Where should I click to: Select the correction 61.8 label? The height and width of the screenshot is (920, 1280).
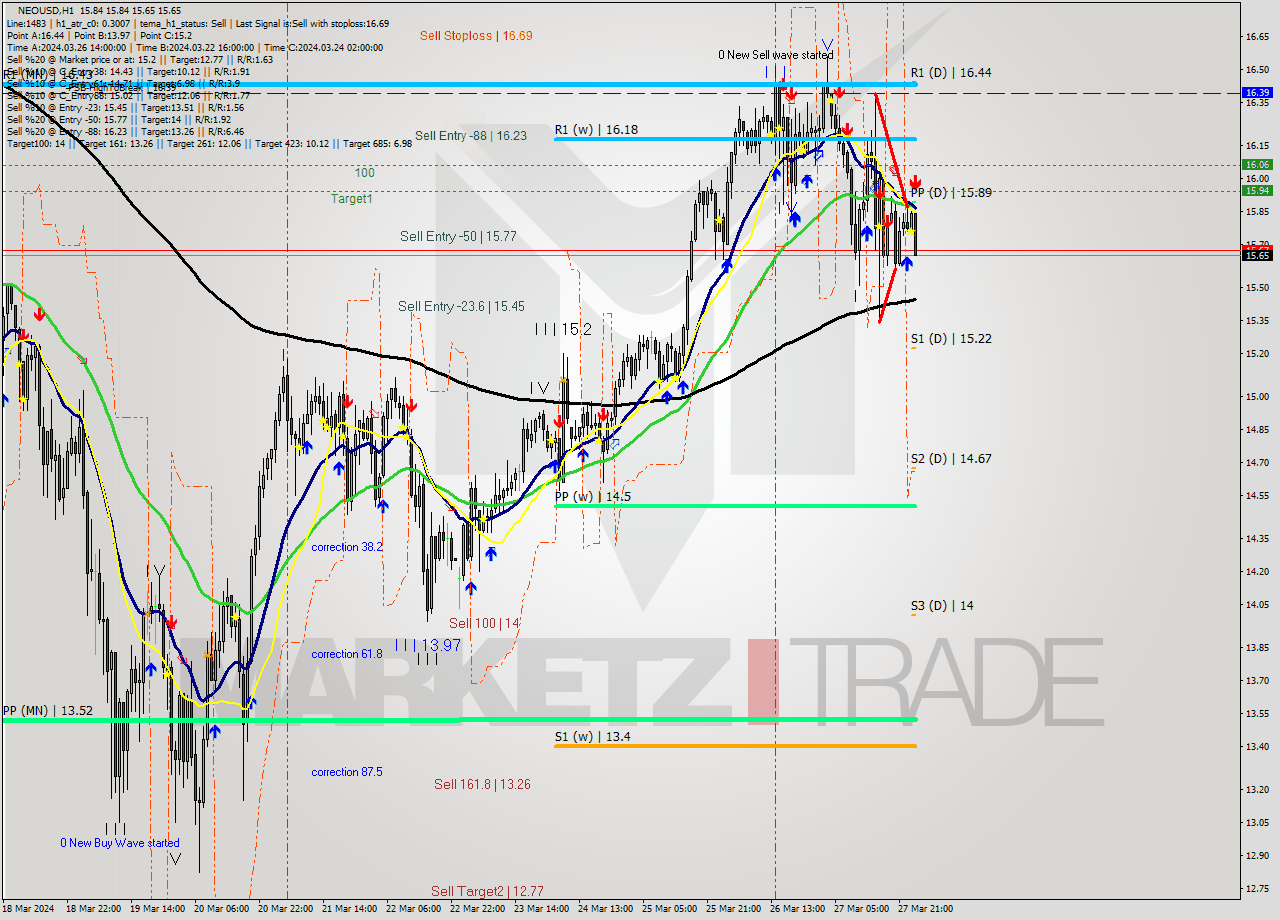tap(346, 654)
